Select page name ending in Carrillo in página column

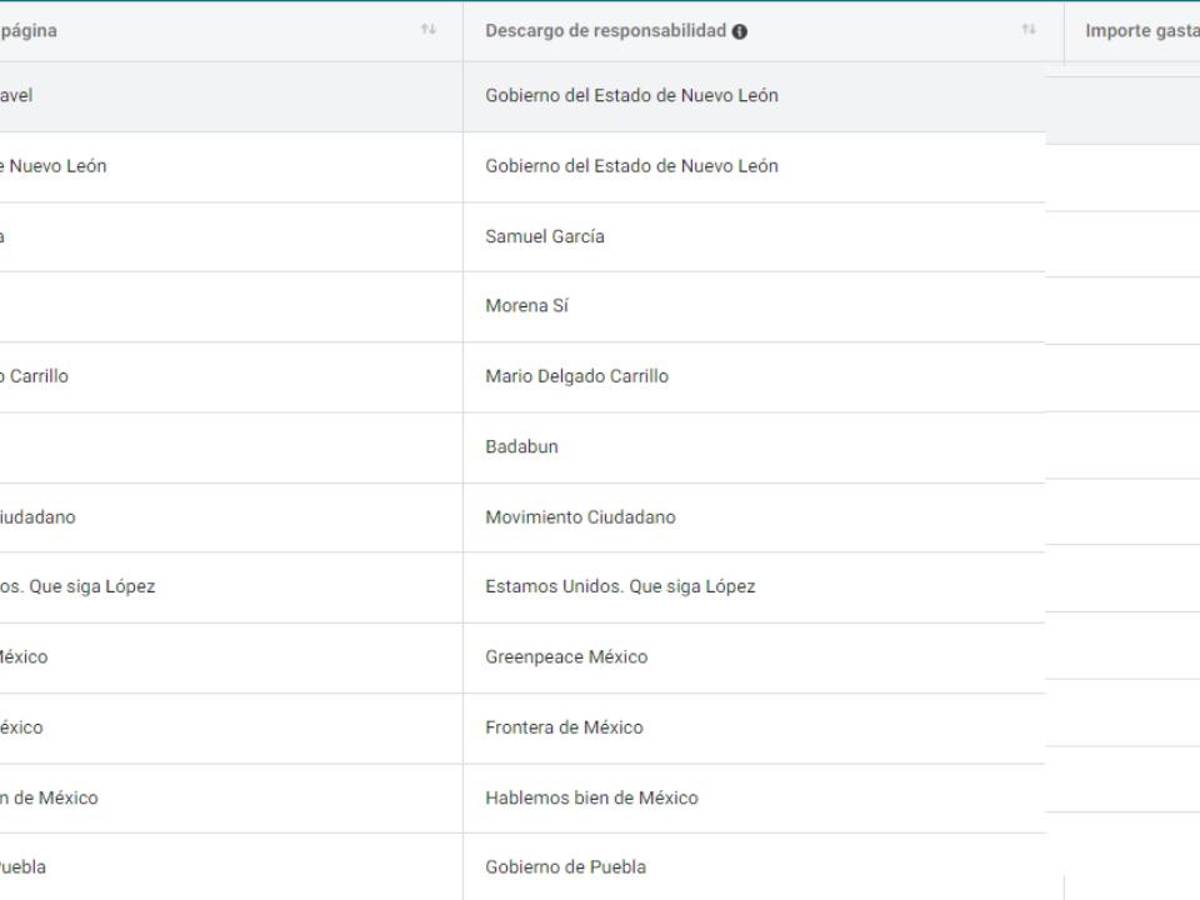click(36, 377)
